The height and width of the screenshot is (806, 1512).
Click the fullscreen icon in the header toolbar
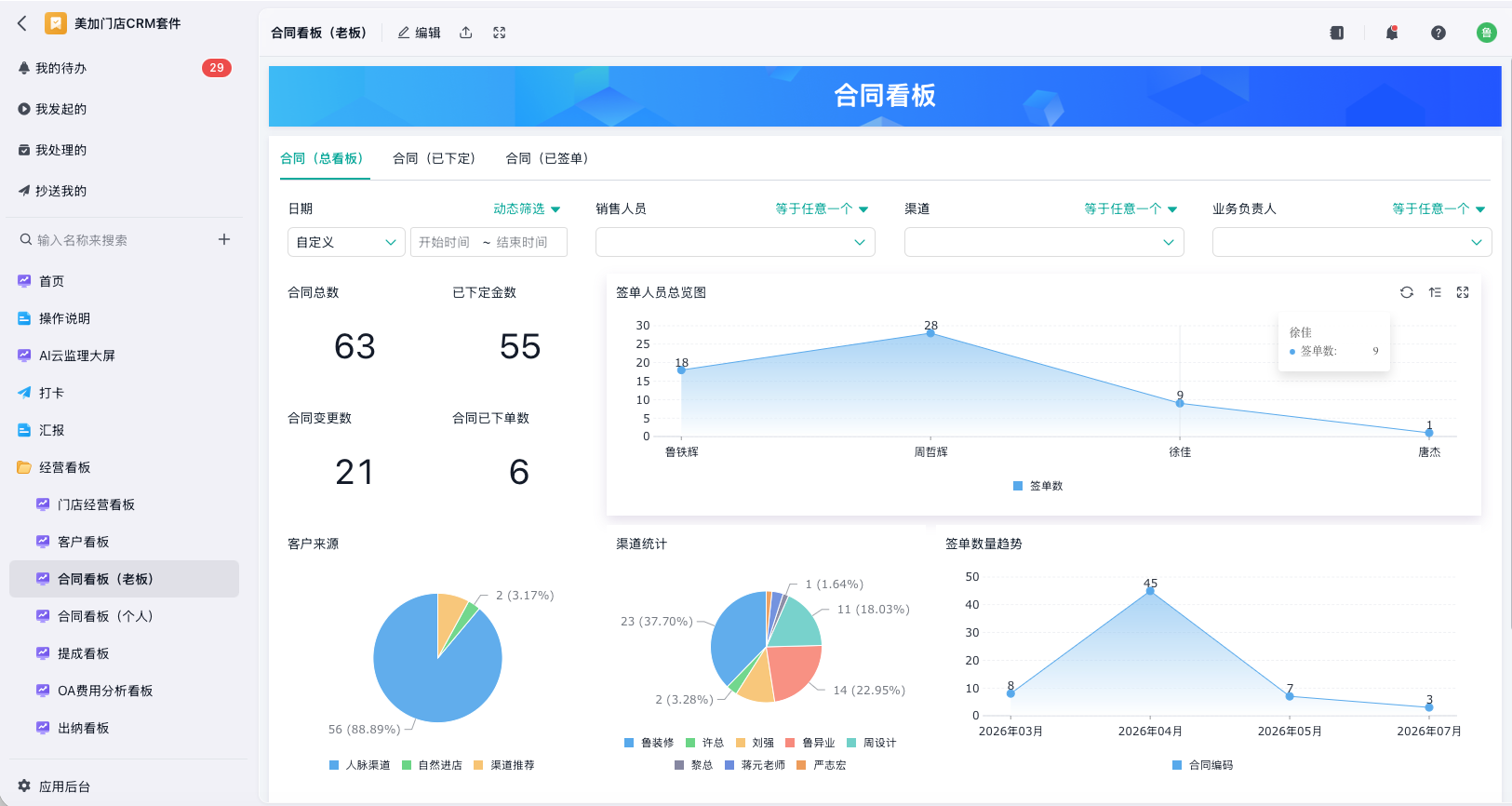click(x=500, y=33)
